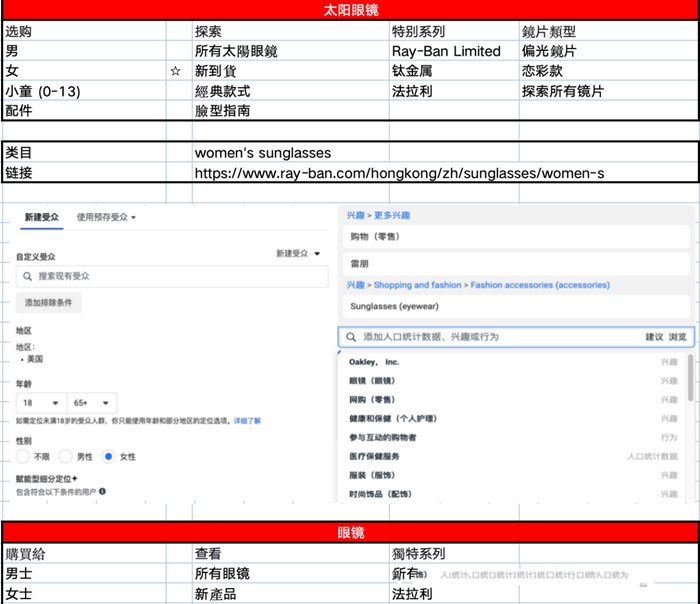Click the info icon beside 包含符合以下条件的用户
The image size is (700, 604).
pos(102,492)
